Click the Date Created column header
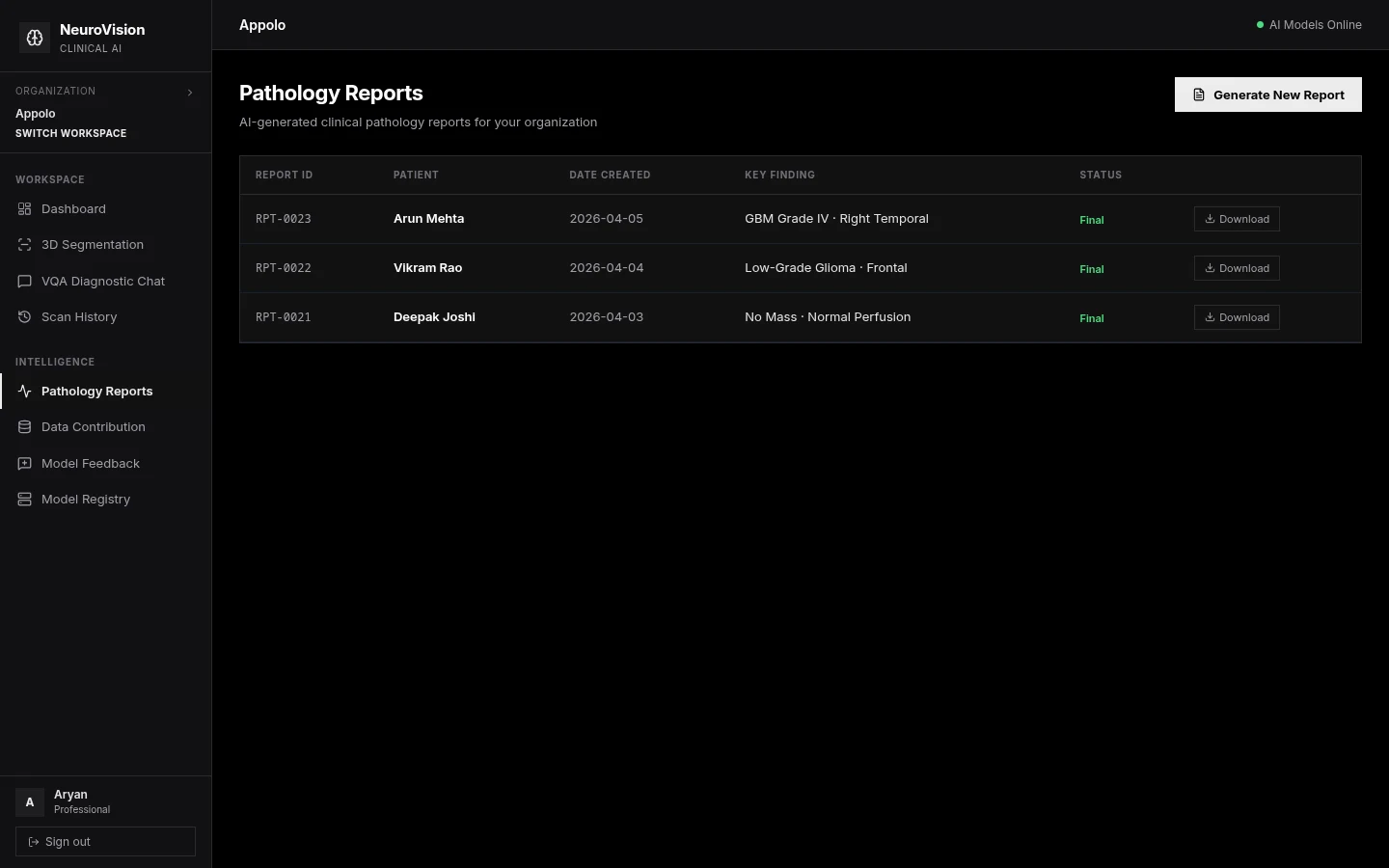 (x=610, y=175)
